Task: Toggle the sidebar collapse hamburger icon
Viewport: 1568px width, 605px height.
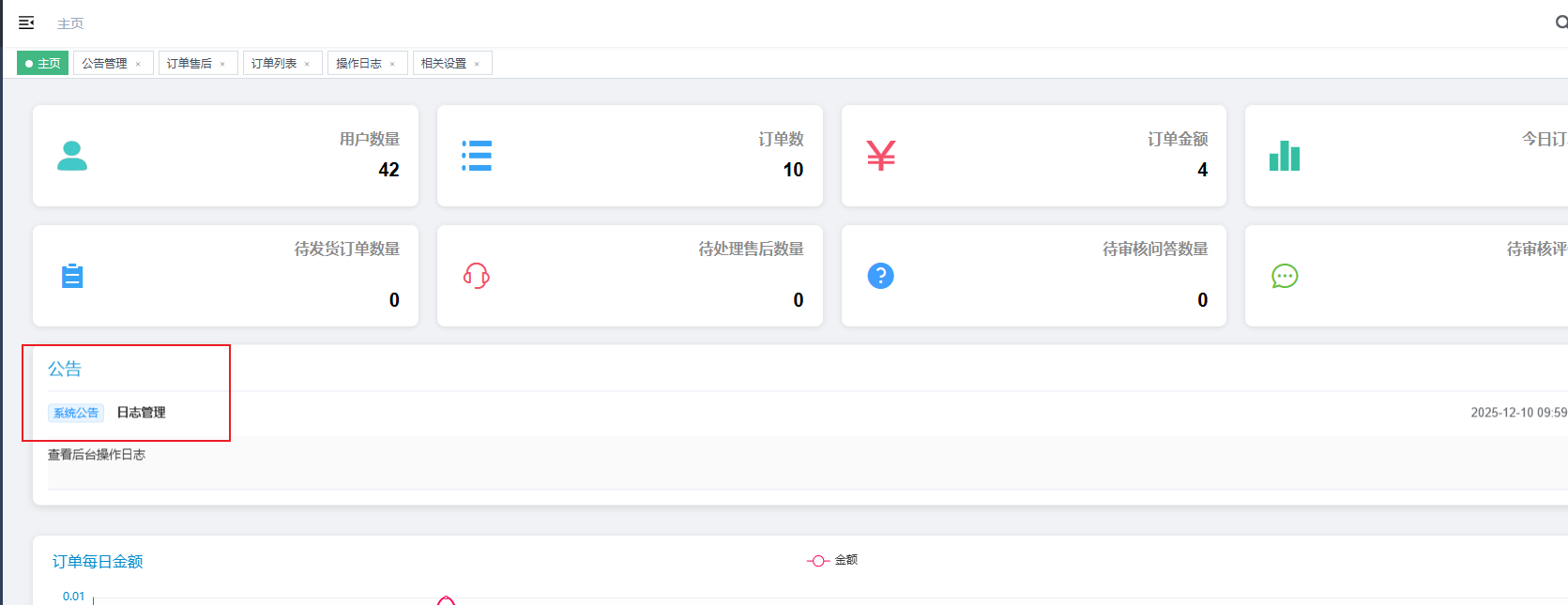Action: click(x=26, y=23)
